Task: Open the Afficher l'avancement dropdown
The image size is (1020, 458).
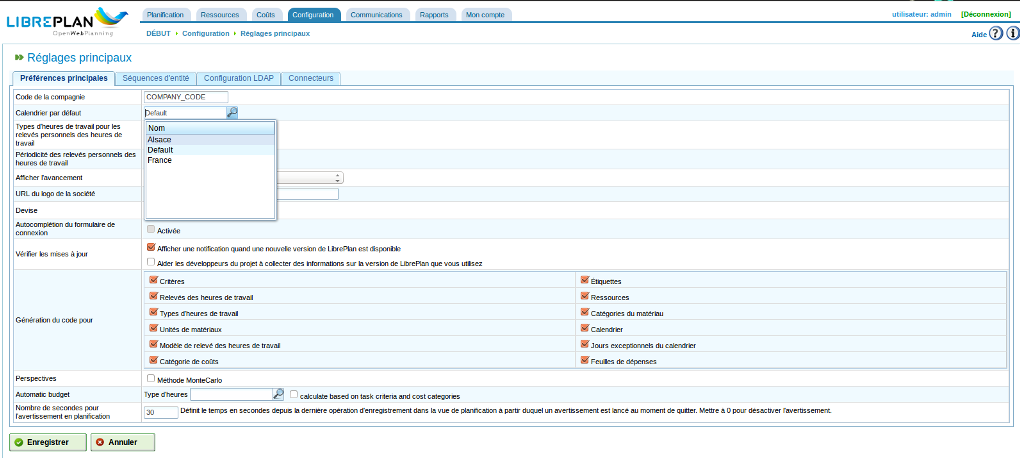Action: coord(338,177)
